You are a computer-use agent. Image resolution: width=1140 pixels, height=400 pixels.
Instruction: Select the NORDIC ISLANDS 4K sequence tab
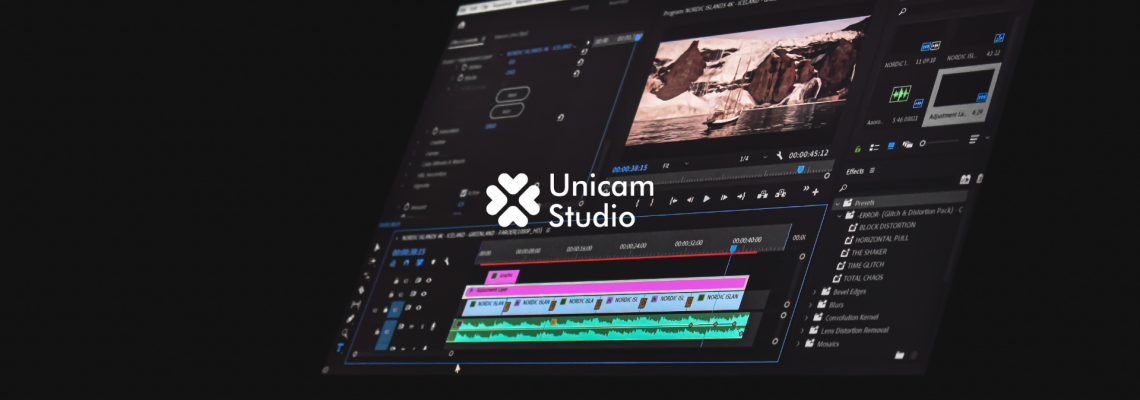tap(473, 235)
